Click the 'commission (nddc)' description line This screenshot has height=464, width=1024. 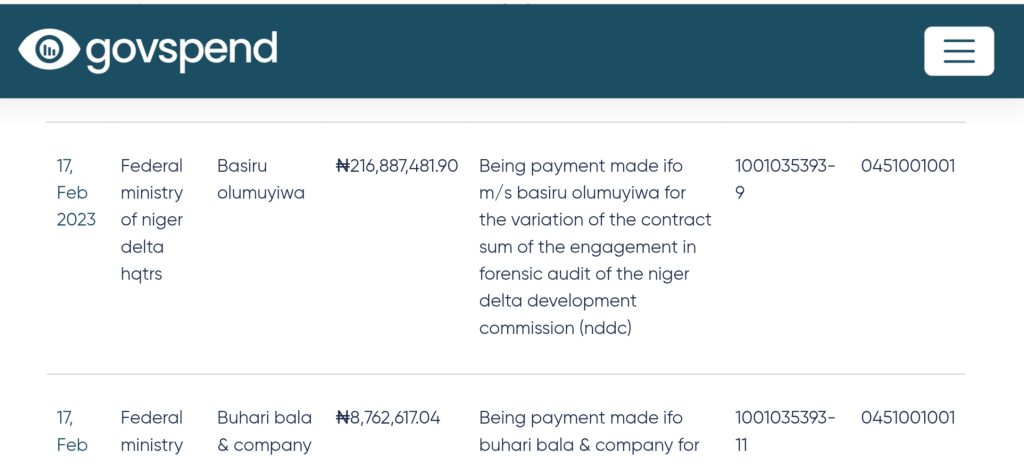tap(555, 328)
